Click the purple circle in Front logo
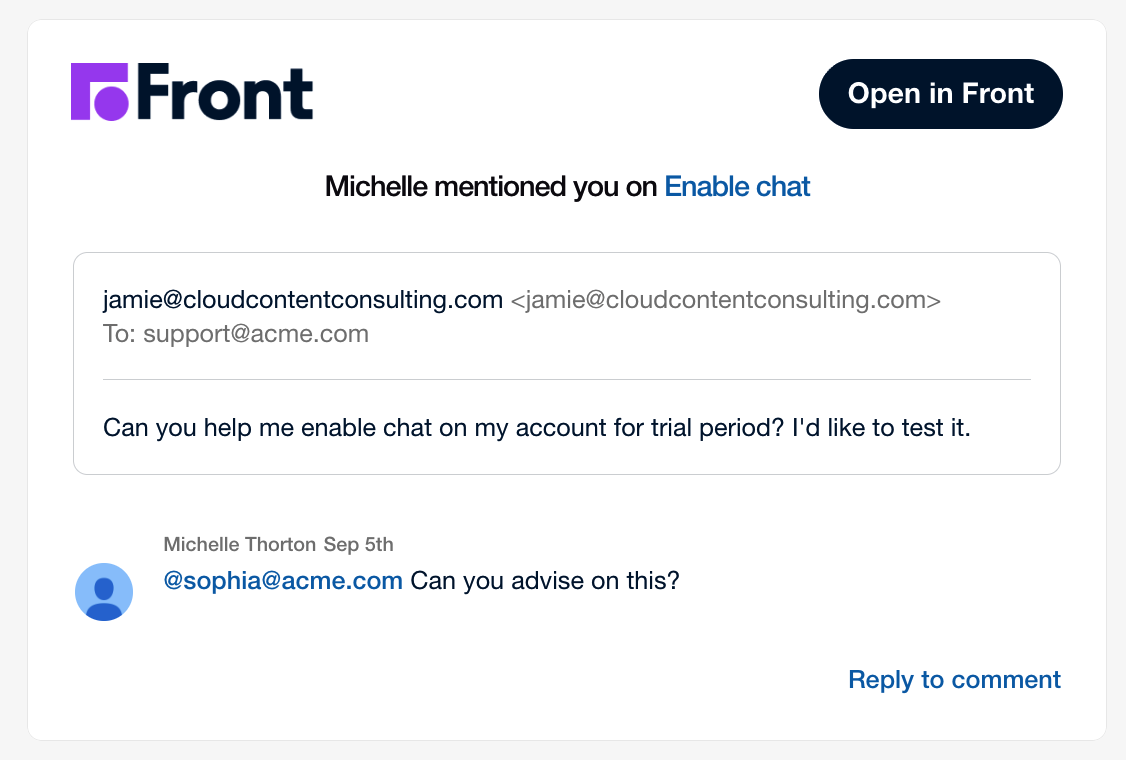1126x760 pixels. (111, 103)
